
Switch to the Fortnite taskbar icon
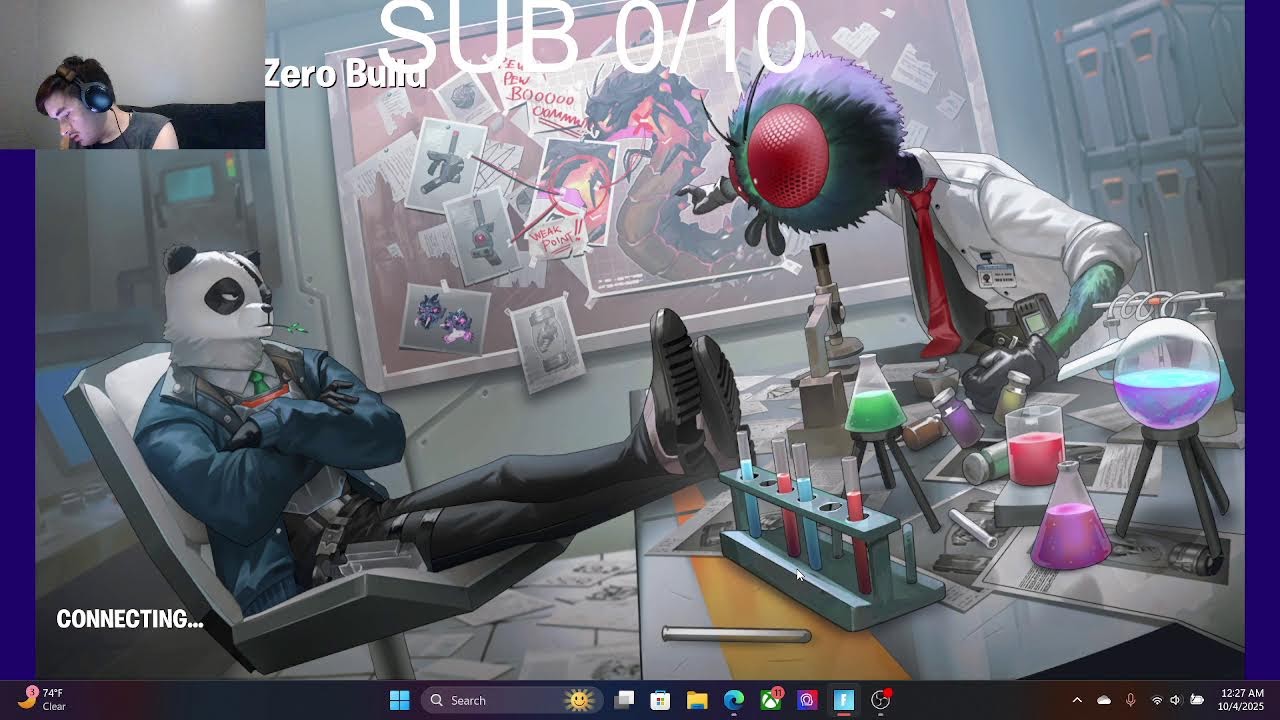point(844,700)
